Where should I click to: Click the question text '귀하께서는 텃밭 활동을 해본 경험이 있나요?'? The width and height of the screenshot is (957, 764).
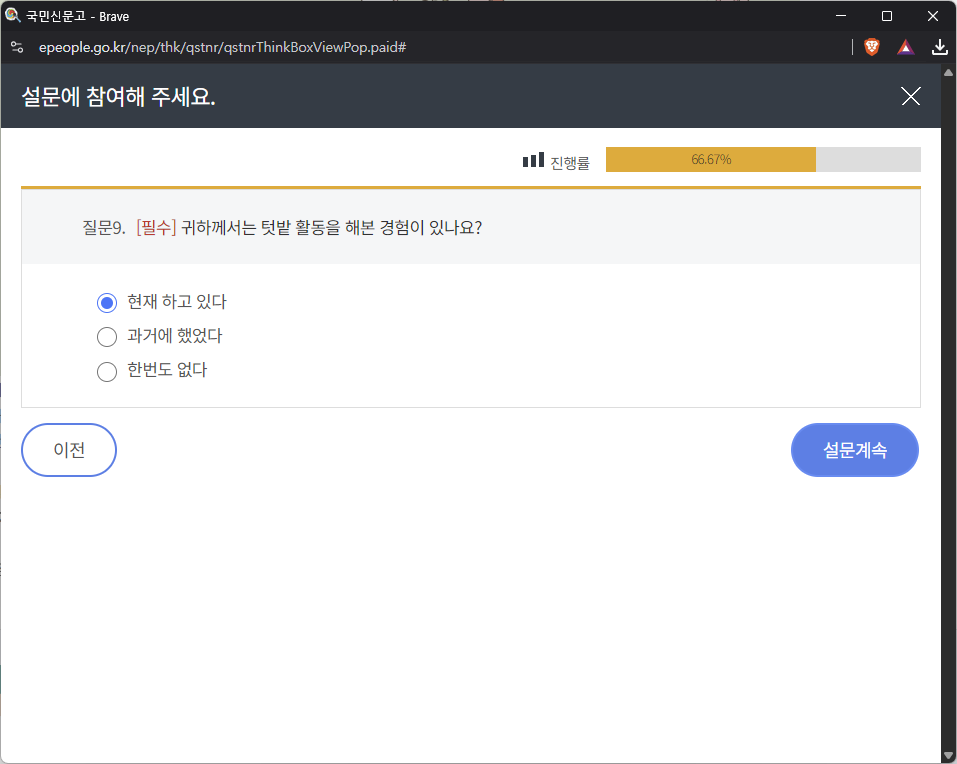tap(331, 228)
